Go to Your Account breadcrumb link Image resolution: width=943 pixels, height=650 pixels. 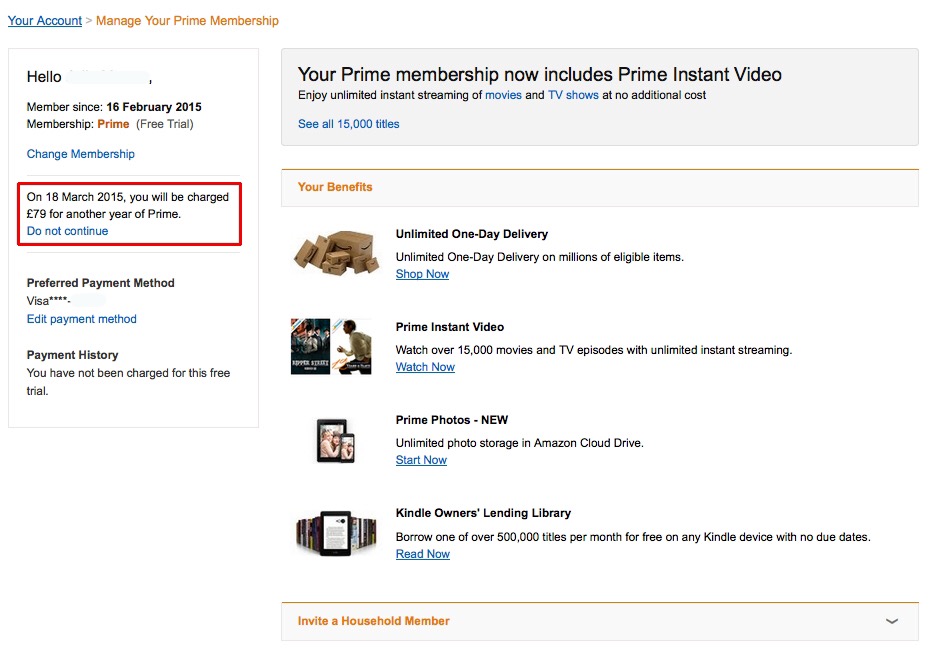(x=45, y=20)
